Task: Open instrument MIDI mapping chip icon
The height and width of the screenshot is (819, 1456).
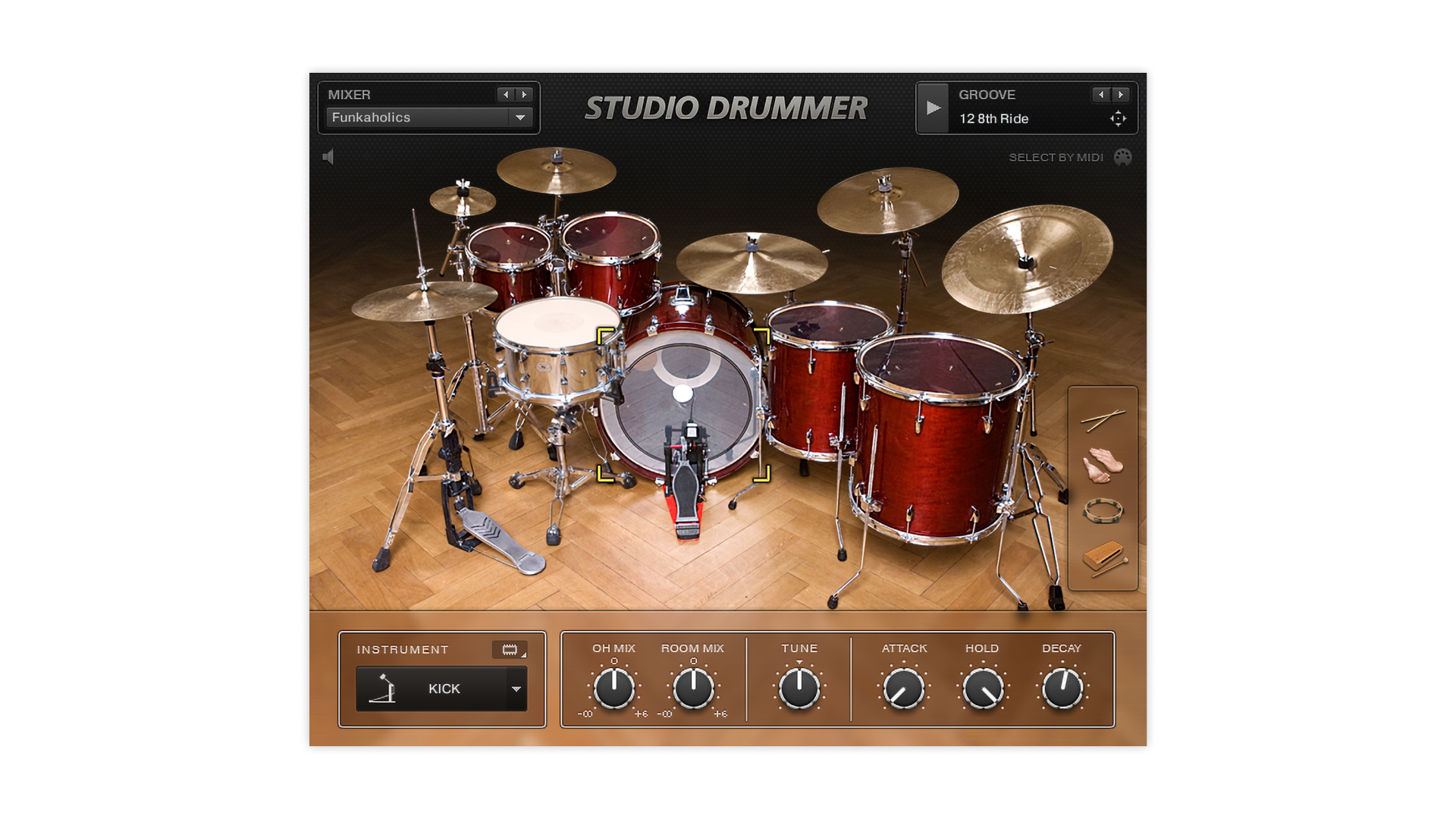Action: pos(510,650)
